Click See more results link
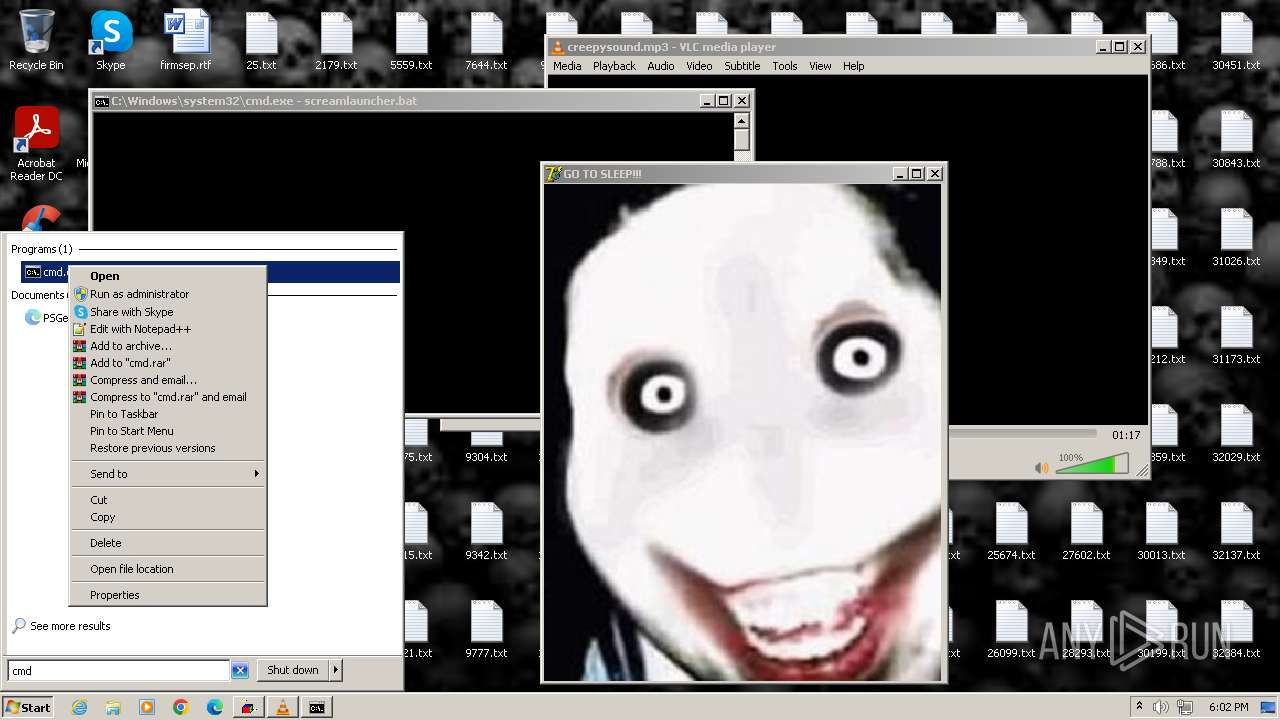This screenshot has height=720, width=1280. [x=70, y=626]
